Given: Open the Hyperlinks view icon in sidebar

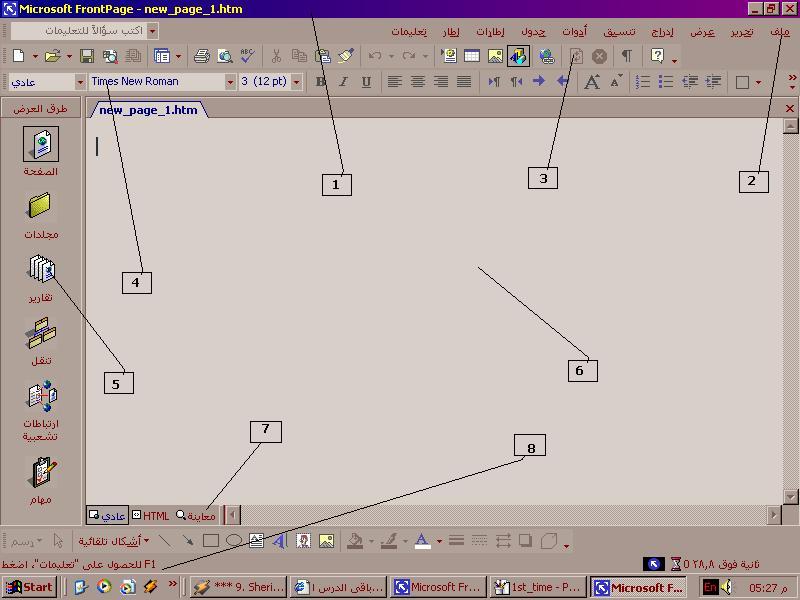Looking at the screenshot, I should click(41, 397).
